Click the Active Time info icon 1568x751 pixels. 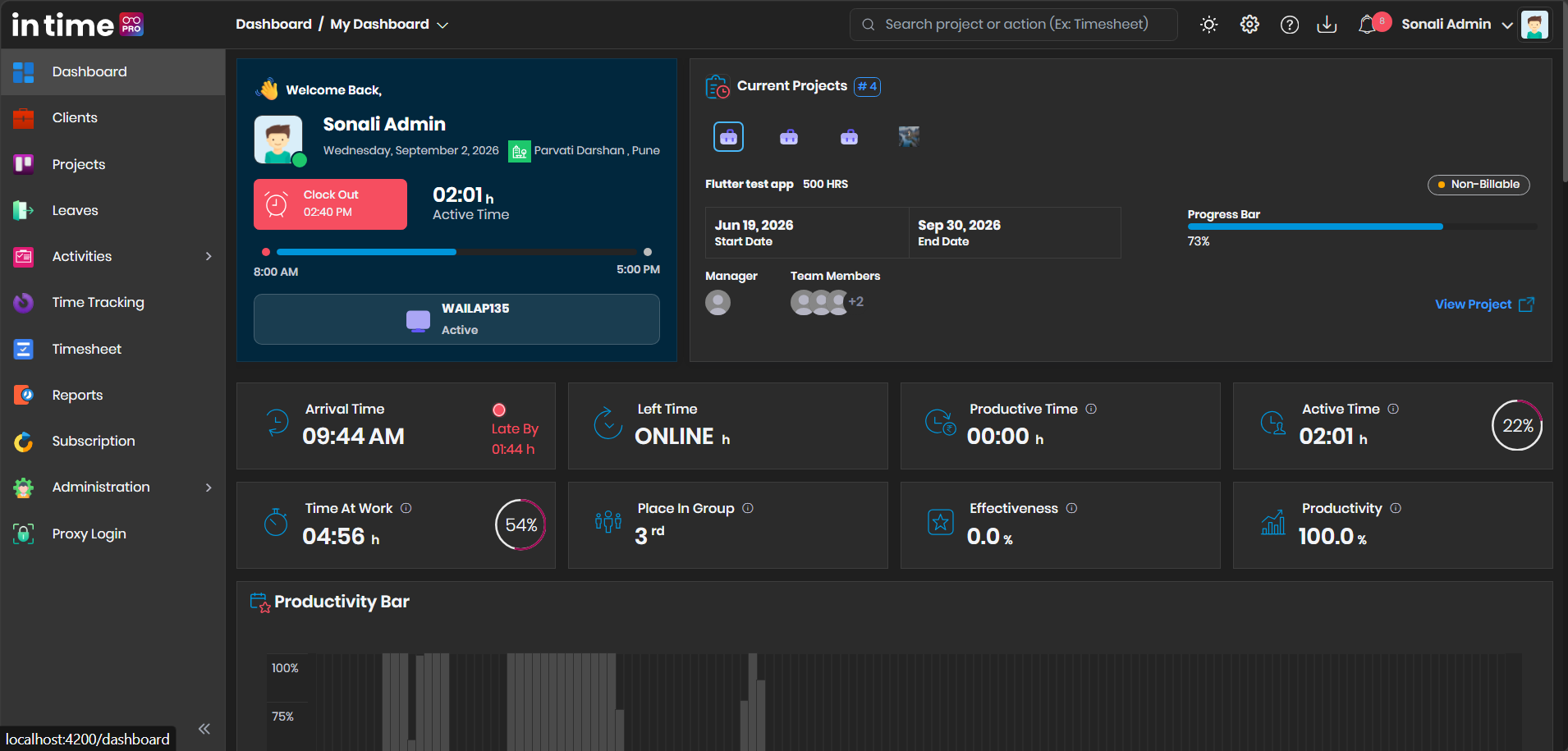[1393, 409]
